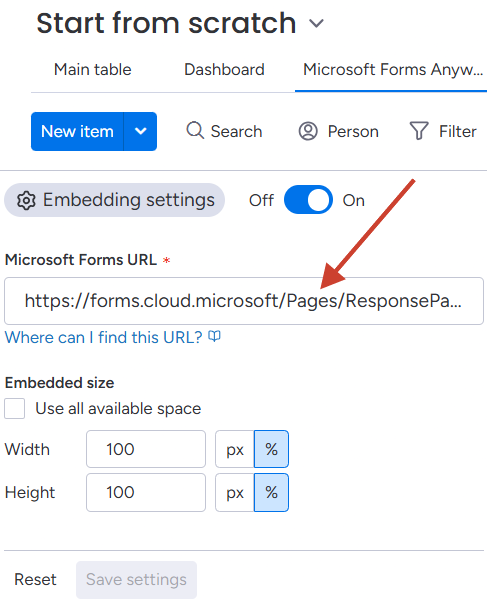Toggle the embedding Off/On switch
Screen dimensions: 487x611
[308, 200]
